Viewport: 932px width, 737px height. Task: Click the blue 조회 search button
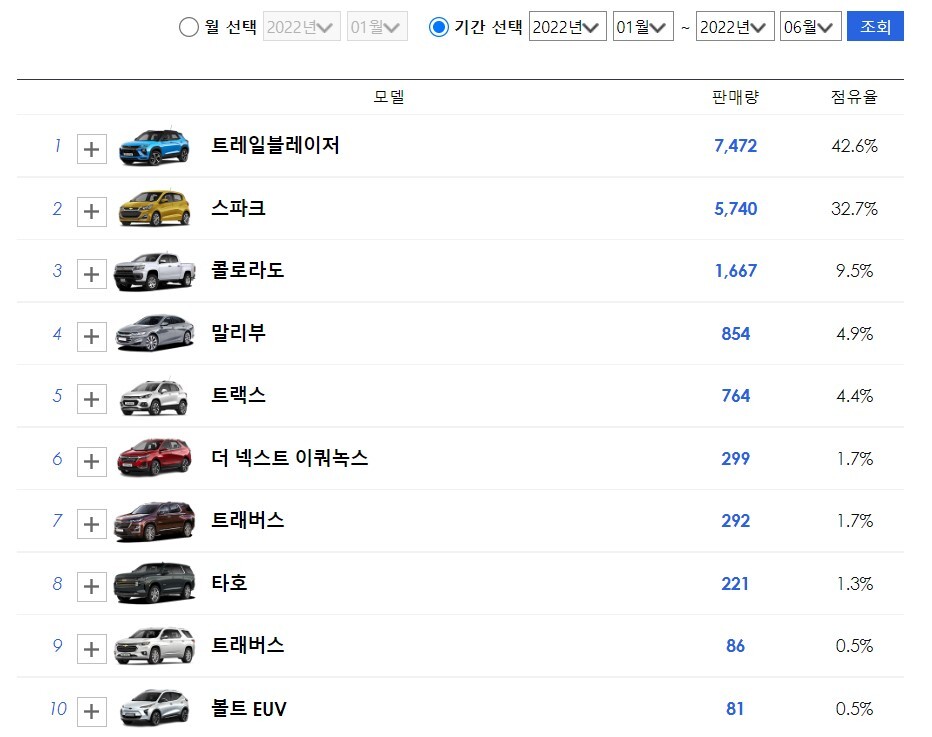pyautogui.click(x=876, y=26)
